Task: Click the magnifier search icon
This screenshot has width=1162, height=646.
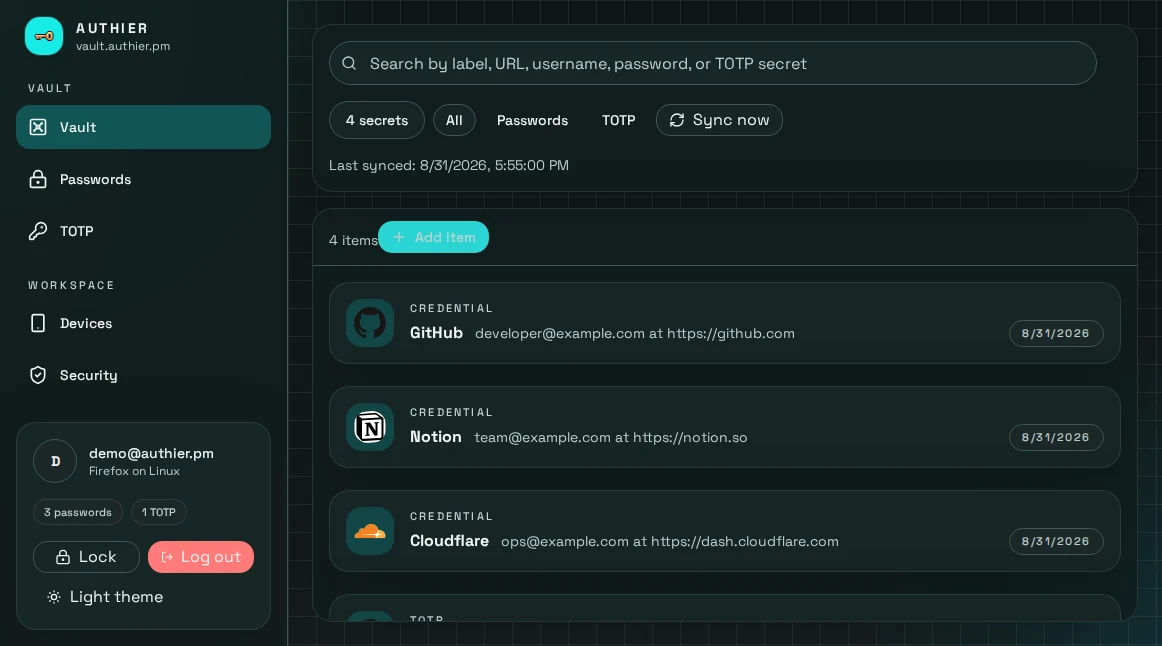Action: point(349,63)
